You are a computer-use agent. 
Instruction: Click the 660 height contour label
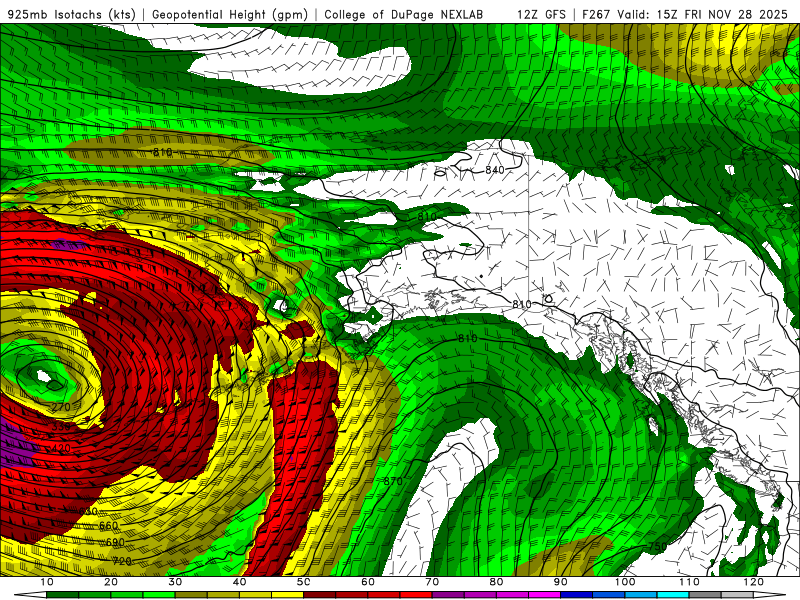point(108,526)
